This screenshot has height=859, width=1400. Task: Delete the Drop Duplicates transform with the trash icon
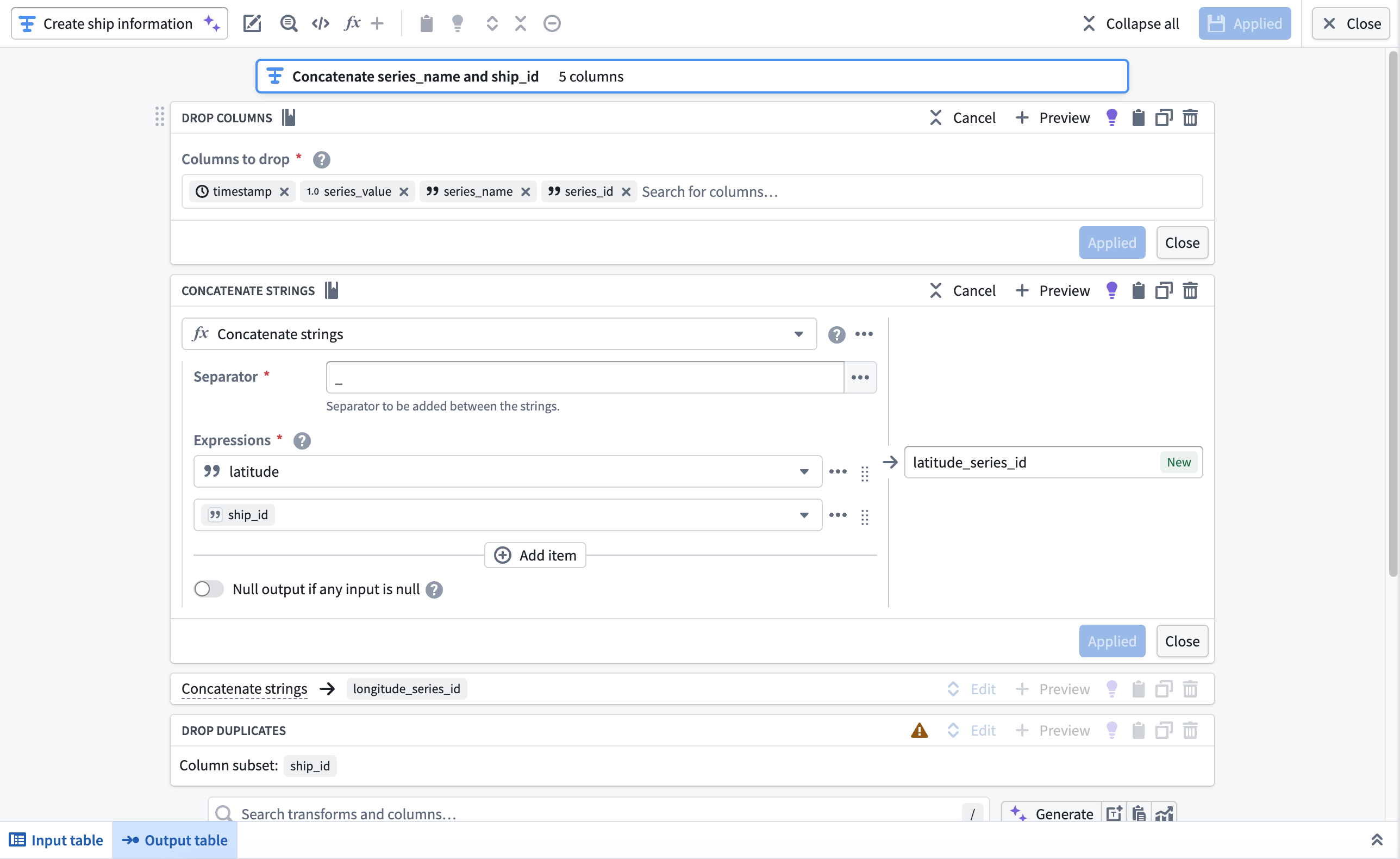click(x=1190, y=731)
